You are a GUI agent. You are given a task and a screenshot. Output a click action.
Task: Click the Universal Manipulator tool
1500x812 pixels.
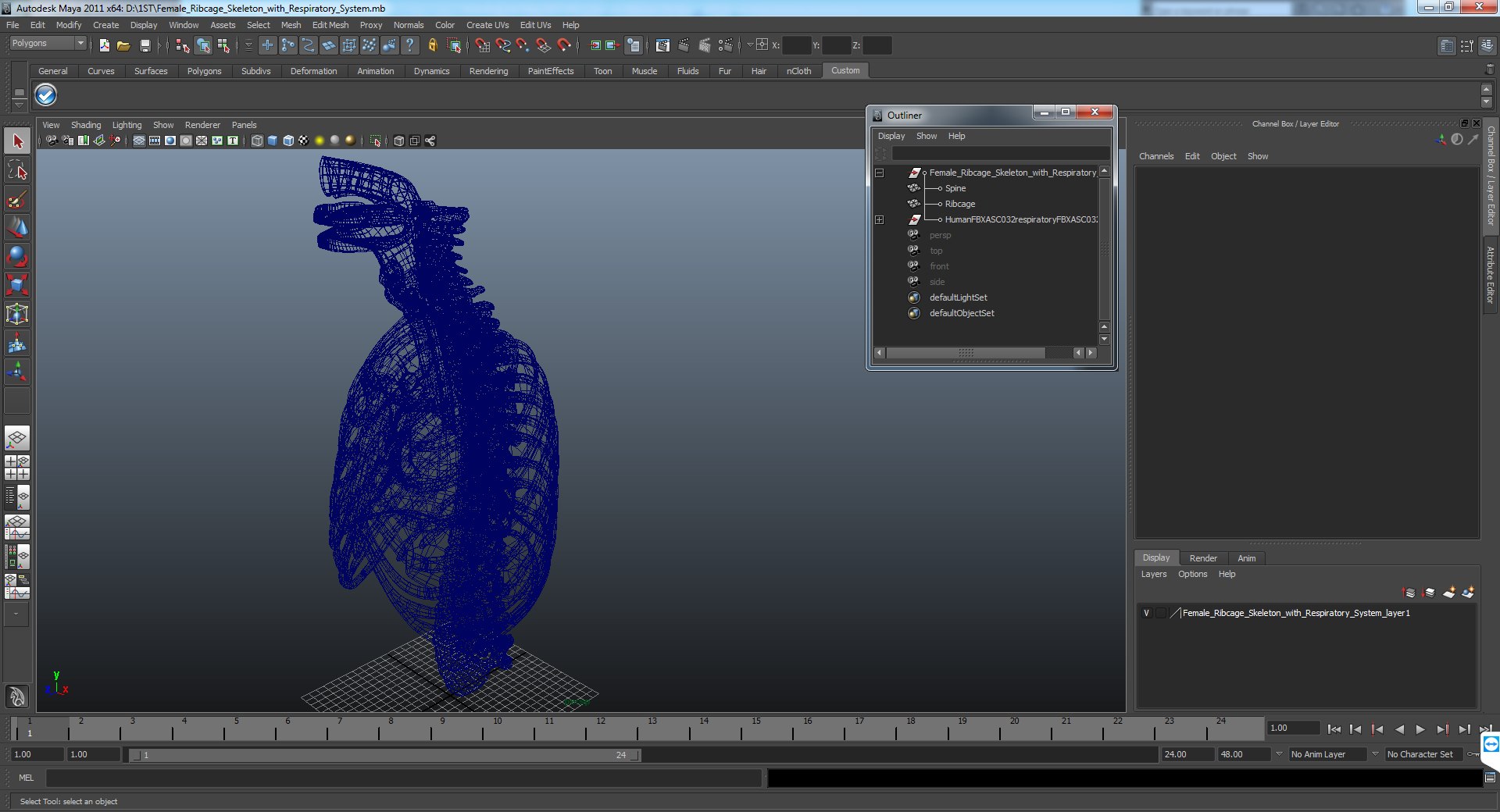tap(17, 314)
